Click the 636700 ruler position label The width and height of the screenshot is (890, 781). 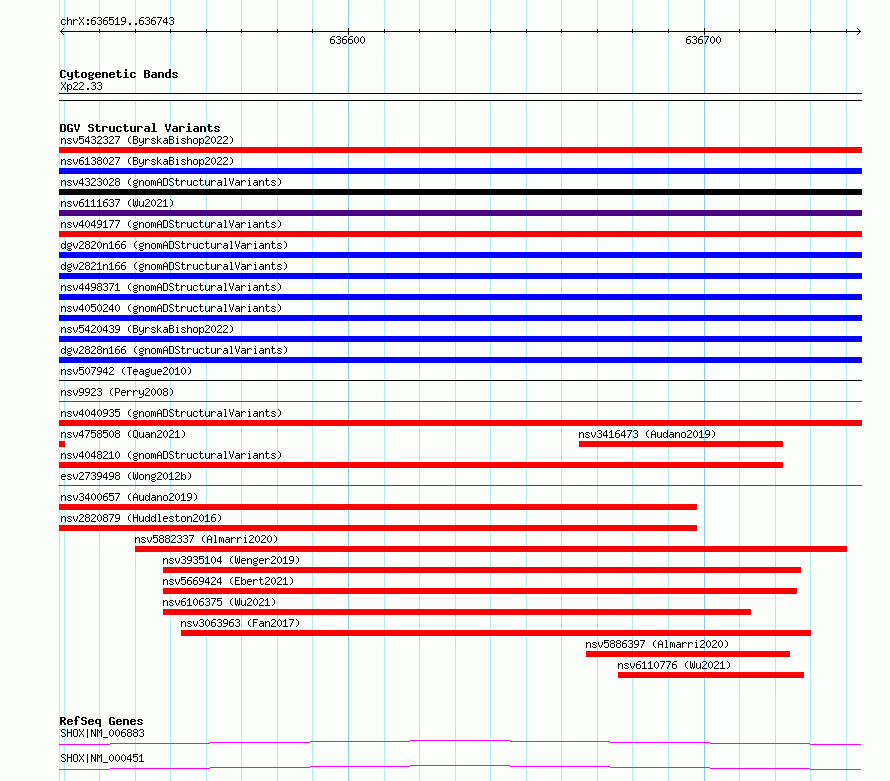click(703, 40)
